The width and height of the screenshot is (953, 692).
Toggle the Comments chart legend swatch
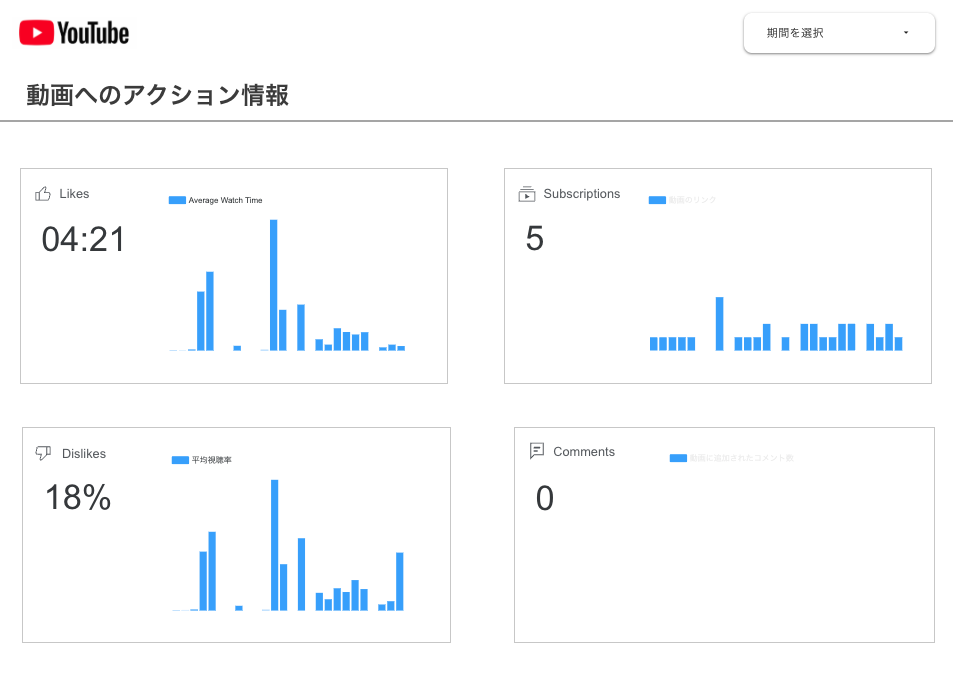tap(678, 458)
